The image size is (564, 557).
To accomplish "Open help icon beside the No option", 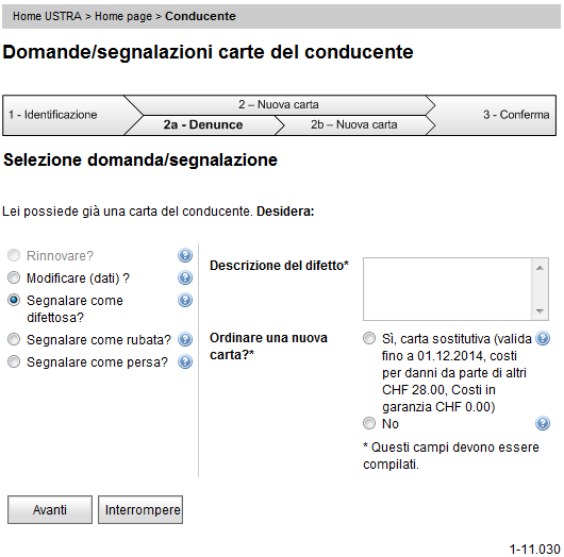I will pyautogui.click(x=542, y=423).
